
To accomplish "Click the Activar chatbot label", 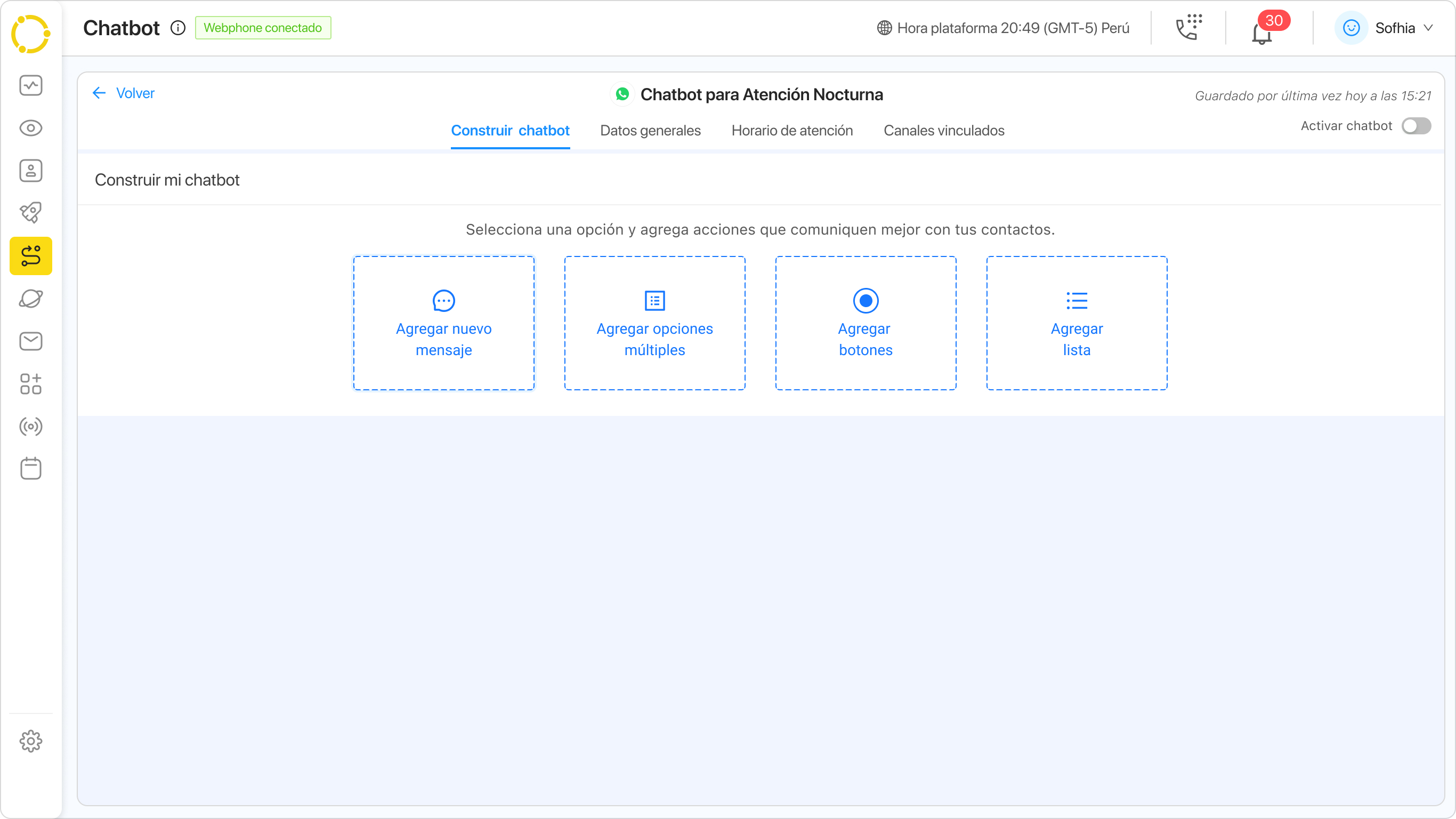I will 1346,125.
